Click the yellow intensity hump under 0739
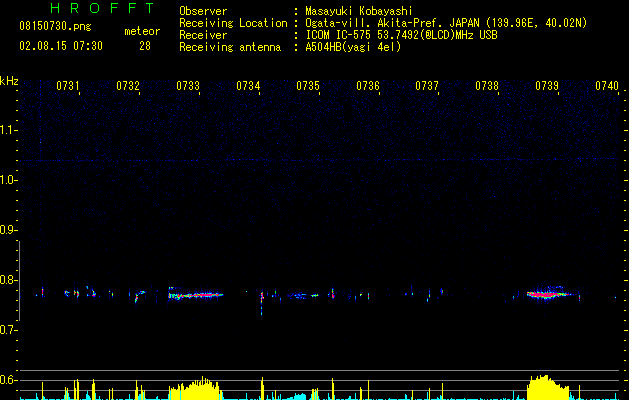The height and width of the screenshot is (400, 629). tap(548, 388)
